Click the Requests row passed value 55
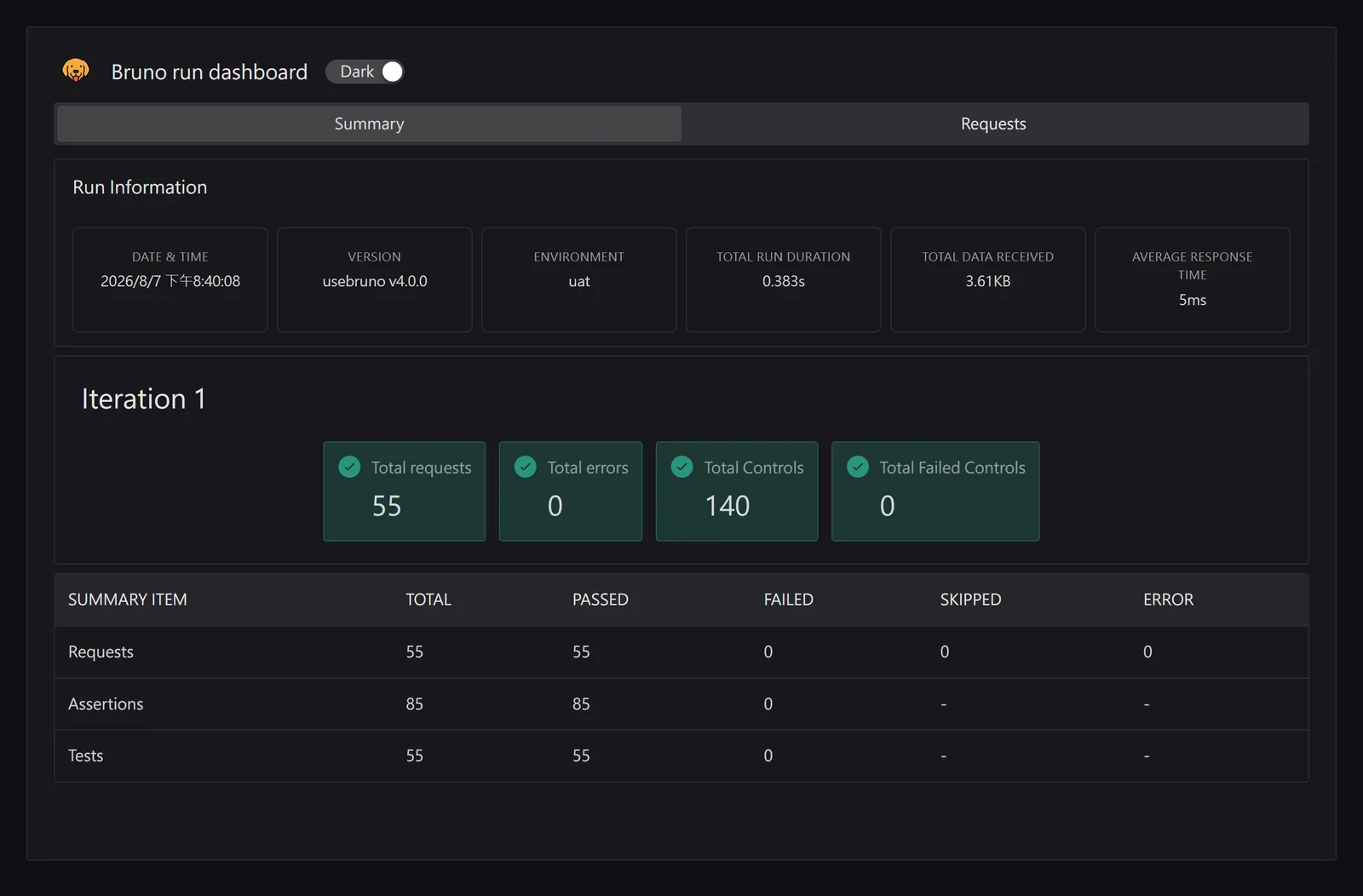 click(x=581, y=652)
